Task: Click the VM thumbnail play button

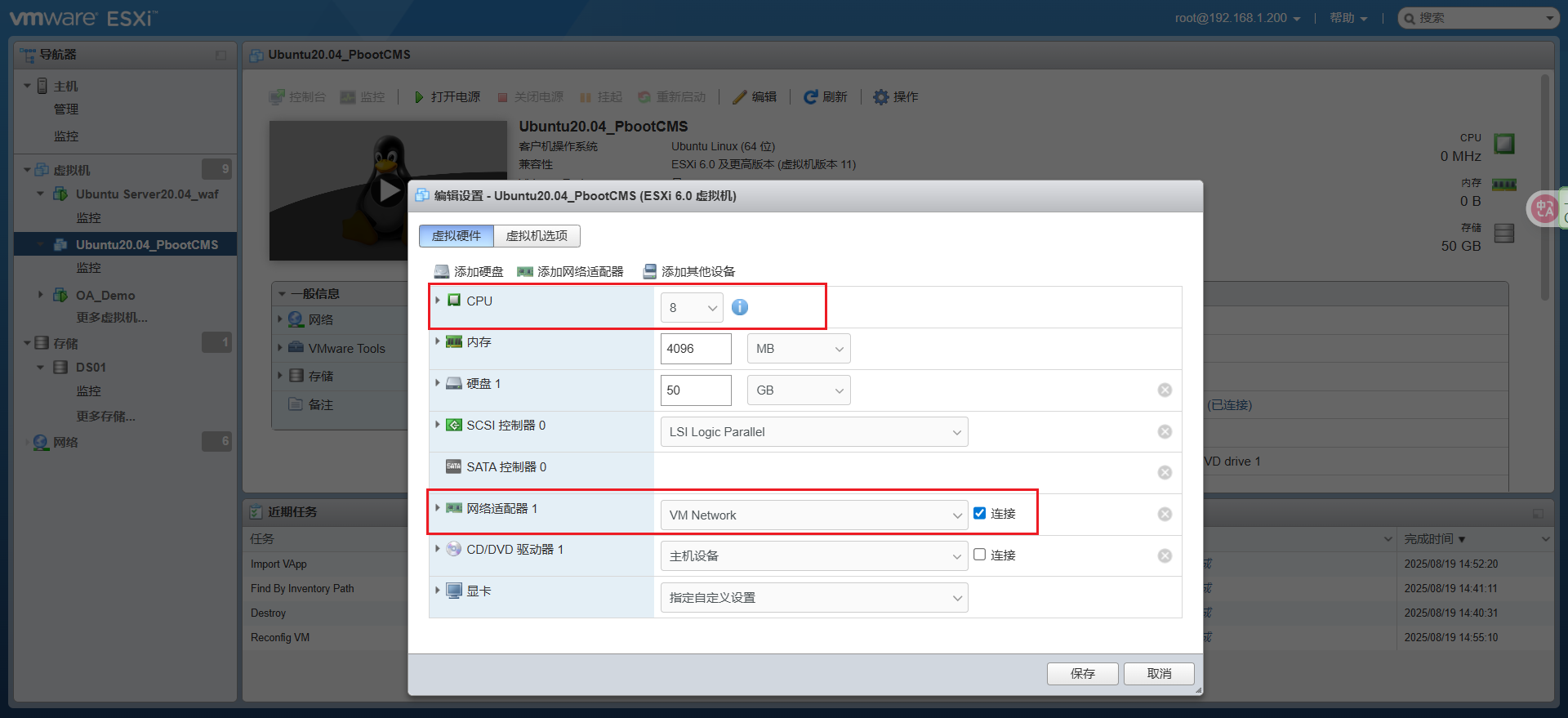Action: click(x=390, y=191)
